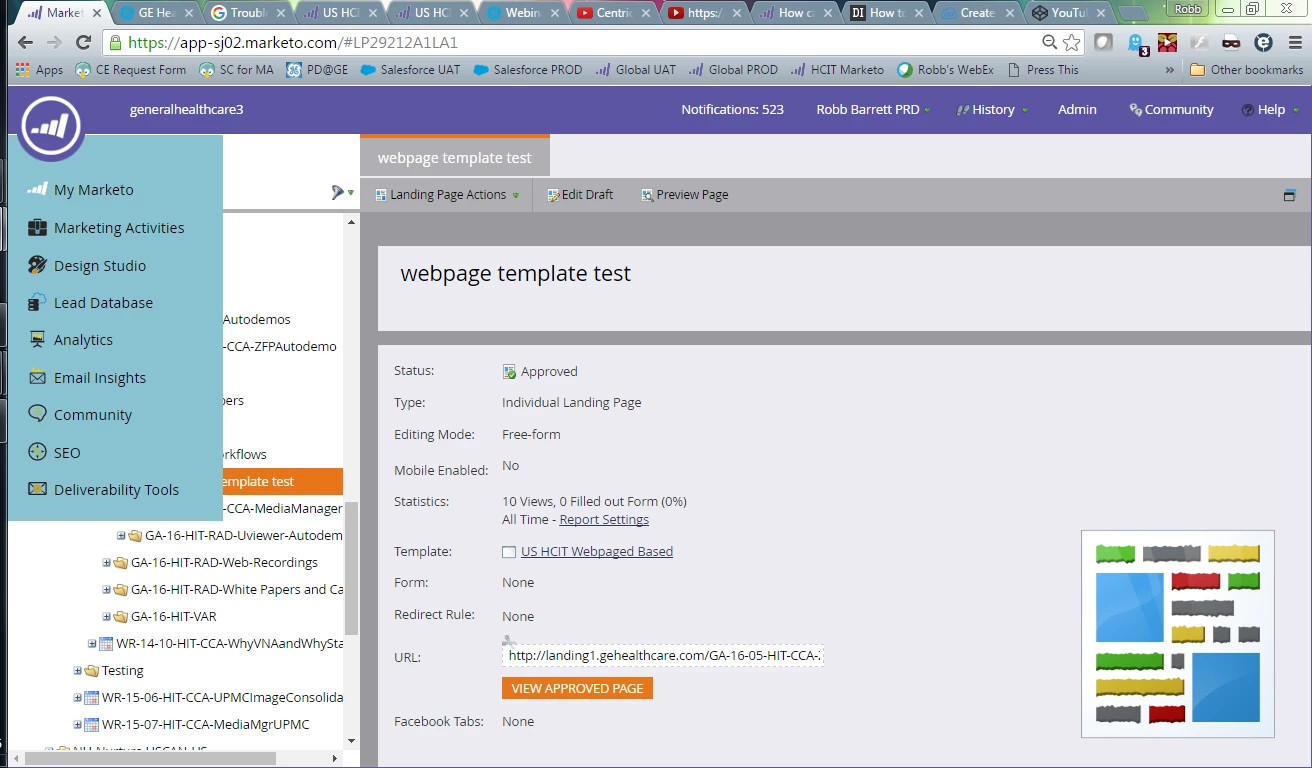Click browser back arrow
This screenshot has height=768, width=1312.
(x=25, y=43)
